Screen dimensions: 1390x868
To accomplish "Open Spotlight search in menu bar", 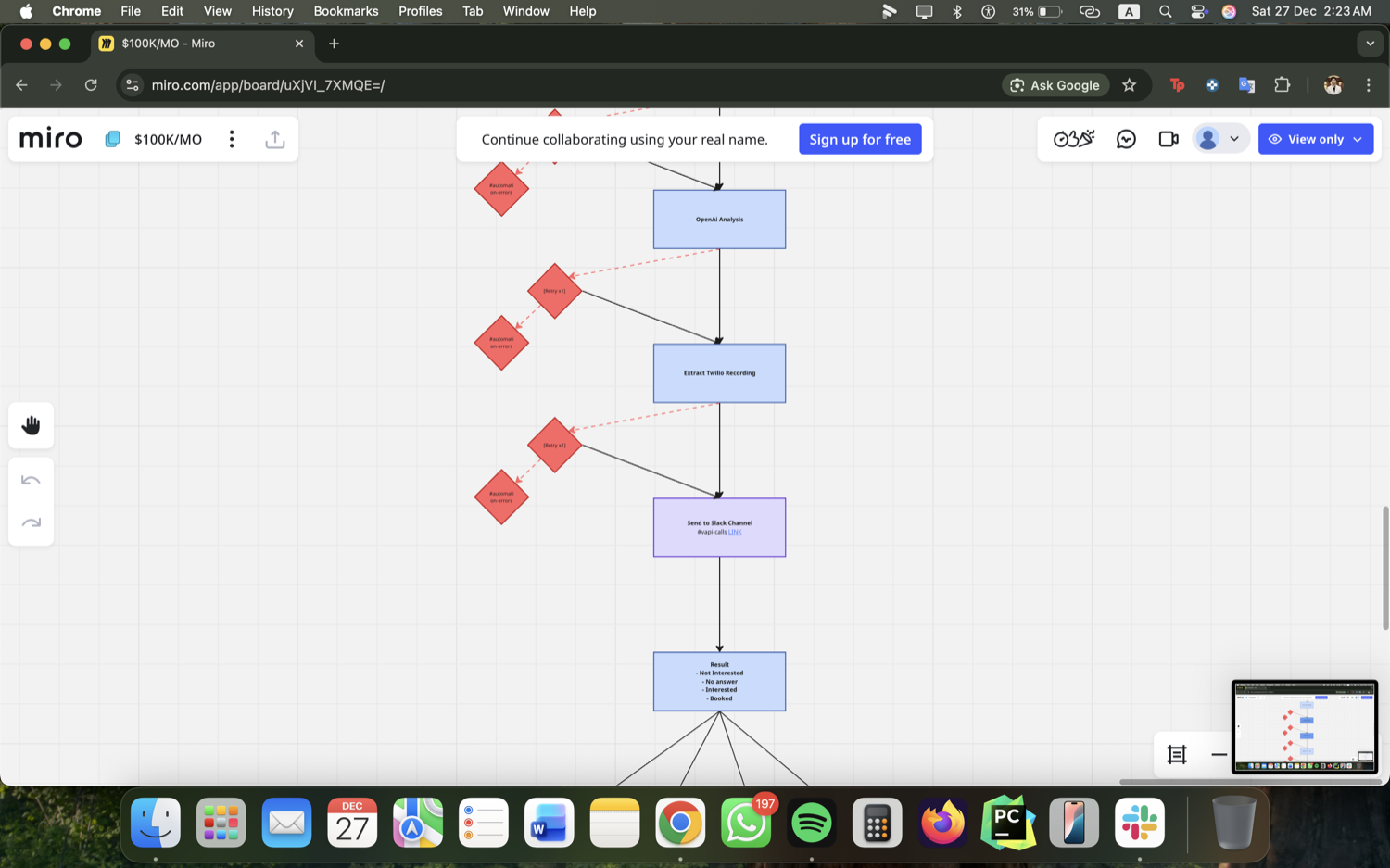I will (1166, 11).
